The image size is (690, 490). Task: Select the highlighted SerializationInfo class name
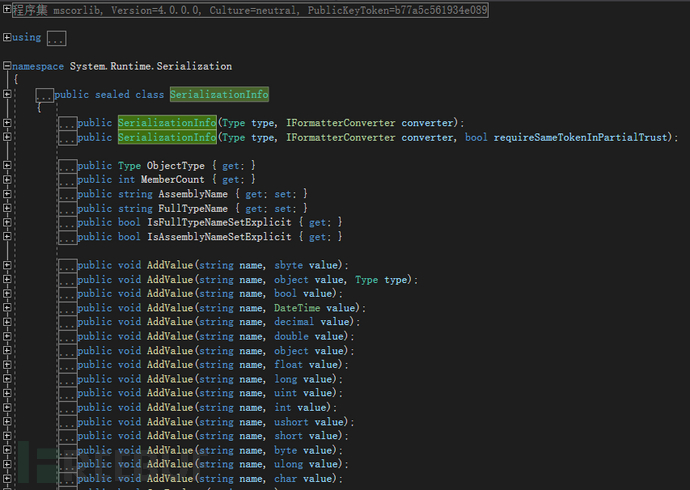[x=219, y=94]
